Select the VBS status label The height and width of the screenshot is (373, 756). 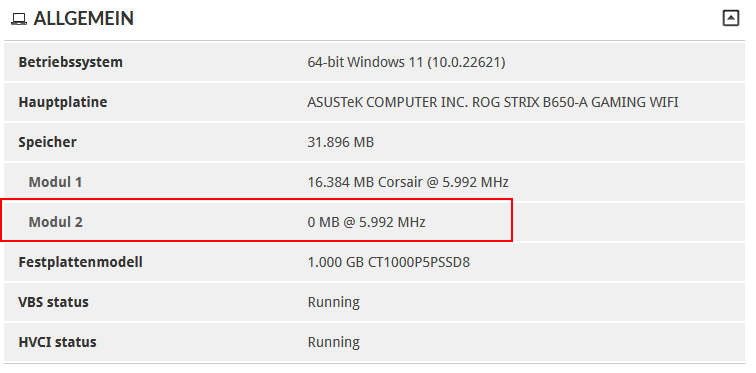point(54,302)
